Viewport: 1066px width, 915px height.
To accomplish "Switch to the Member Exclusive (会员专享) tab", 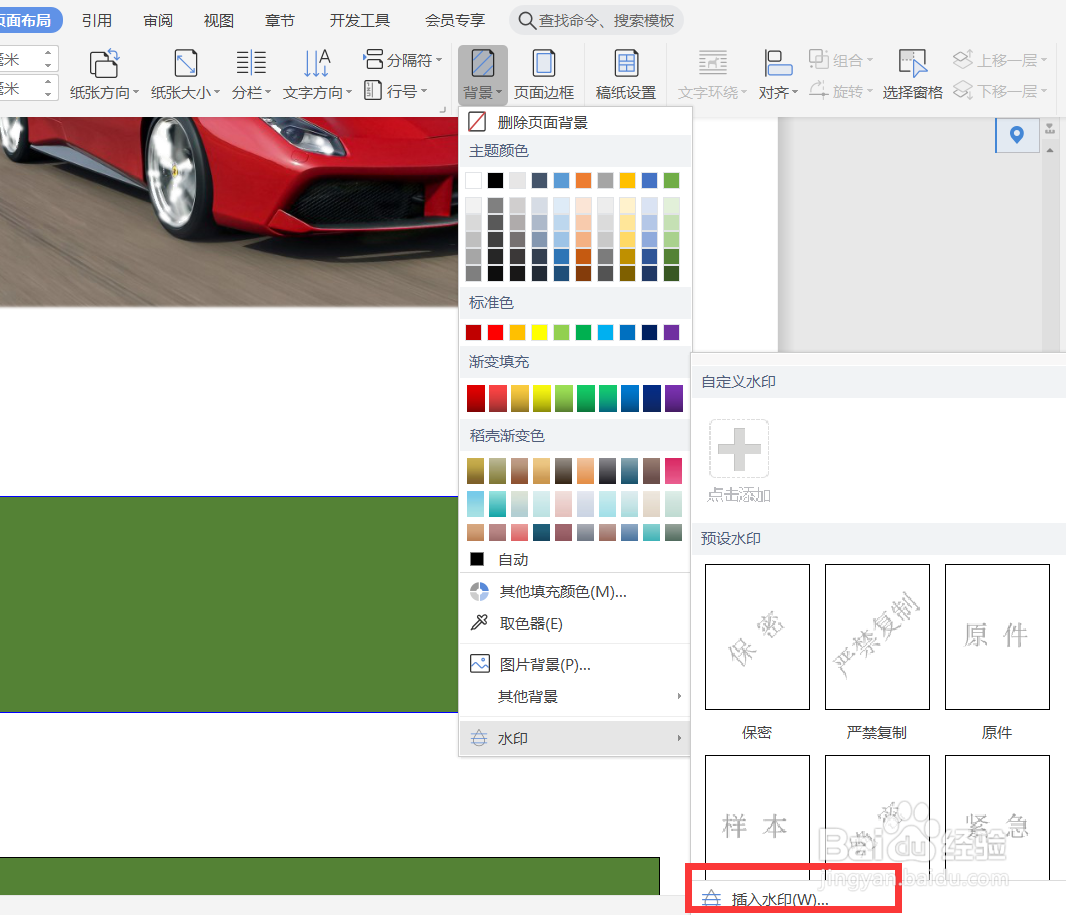I will tap(455, 20).
